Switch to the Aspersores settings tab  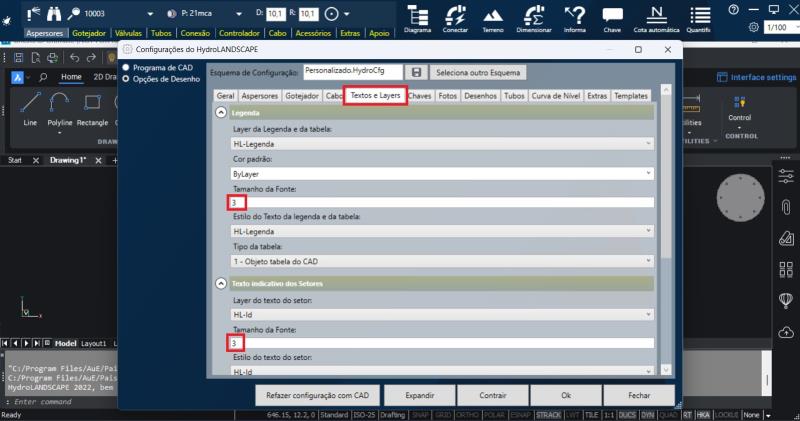click(260, 96)
